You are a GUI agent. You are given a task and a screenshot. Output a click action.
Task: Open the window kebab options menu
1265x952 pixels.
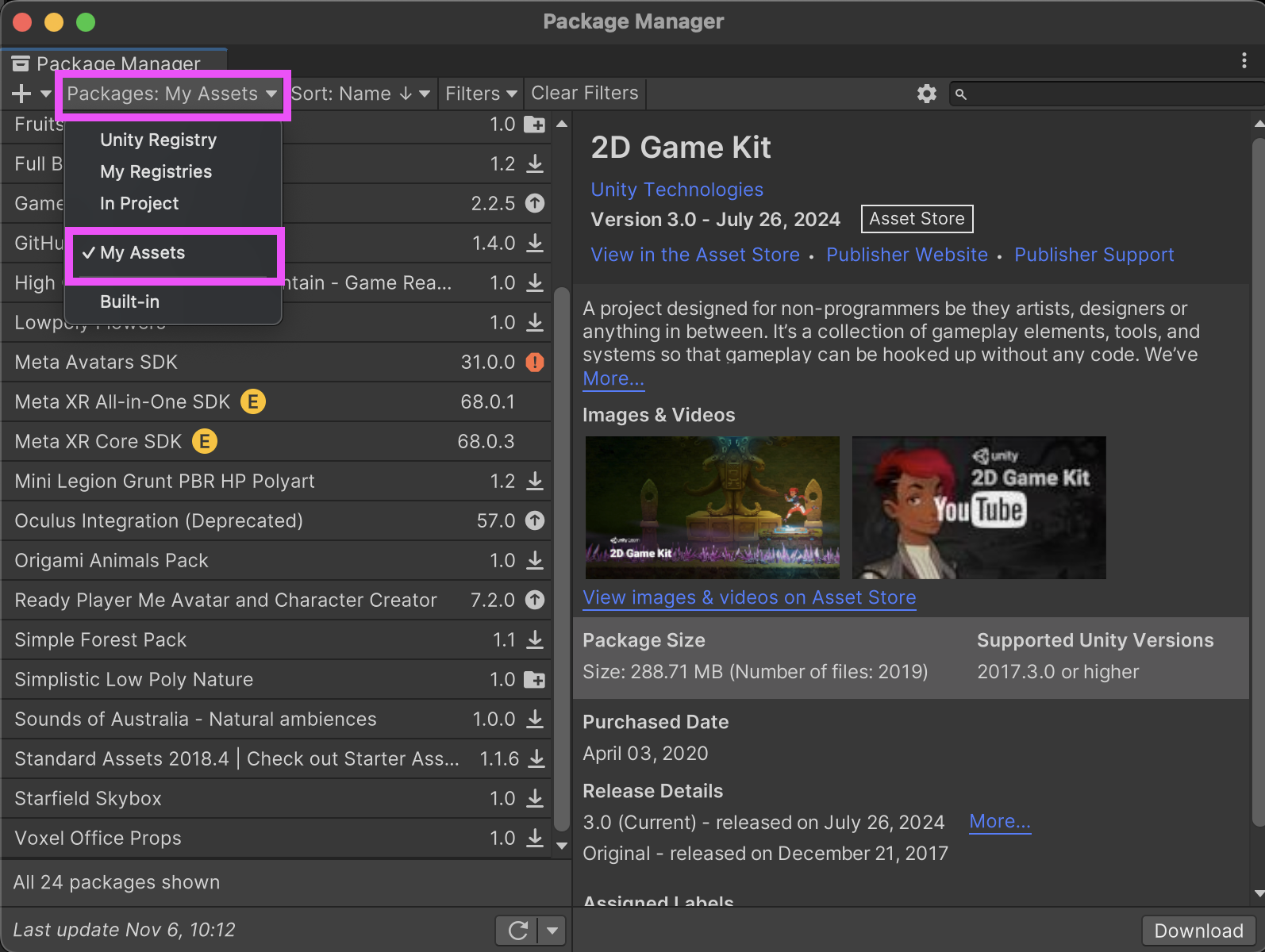(x=1244, y=61)
